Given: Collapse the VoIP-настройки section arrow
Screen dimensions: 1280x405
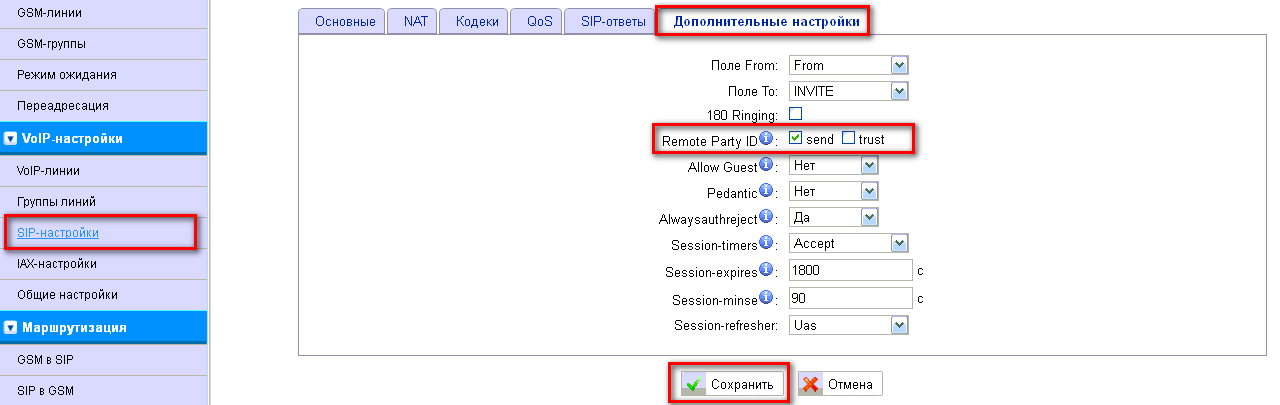Looking at the screenshot, I should pyautogui.click(x=10, y=139).
